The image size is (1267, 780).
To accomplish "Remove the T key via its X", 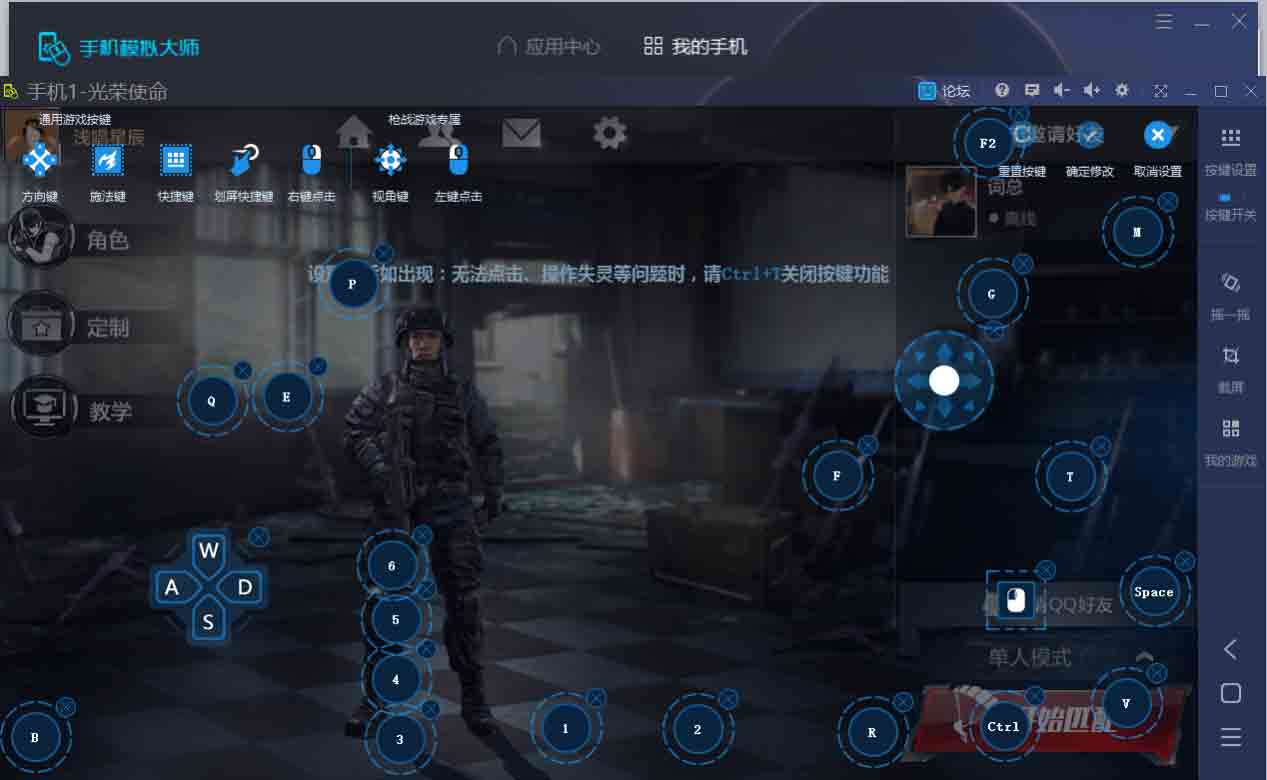I will [x=1101, y=446].
